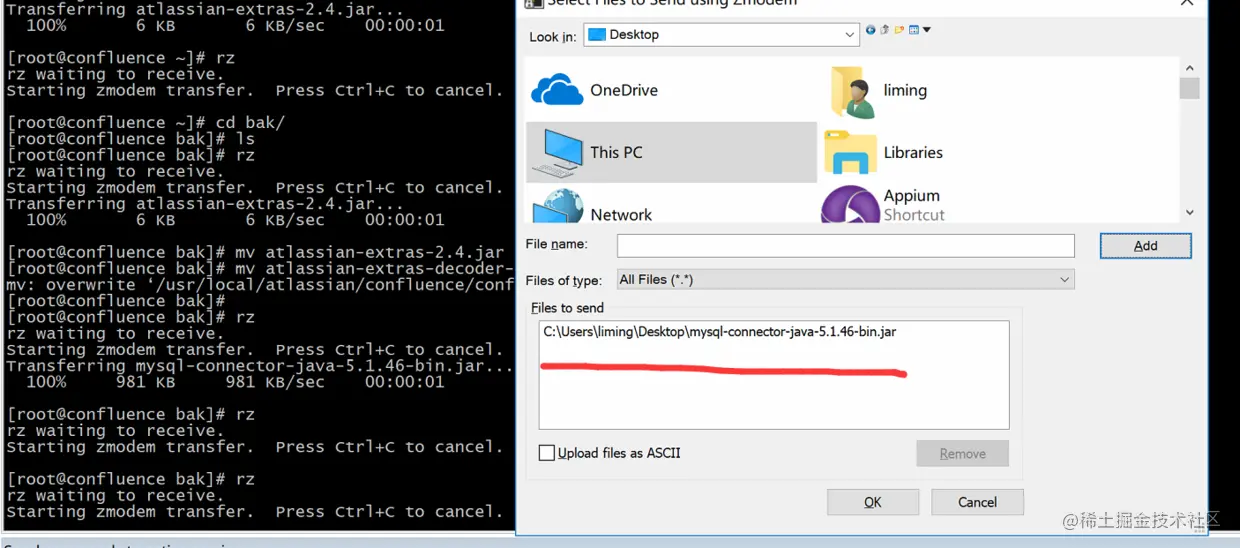Click terminal line 'Transferring mysql-connector-java-5.1.46-bin.jar...'
1240x548 pixels.
coord(260,366)
